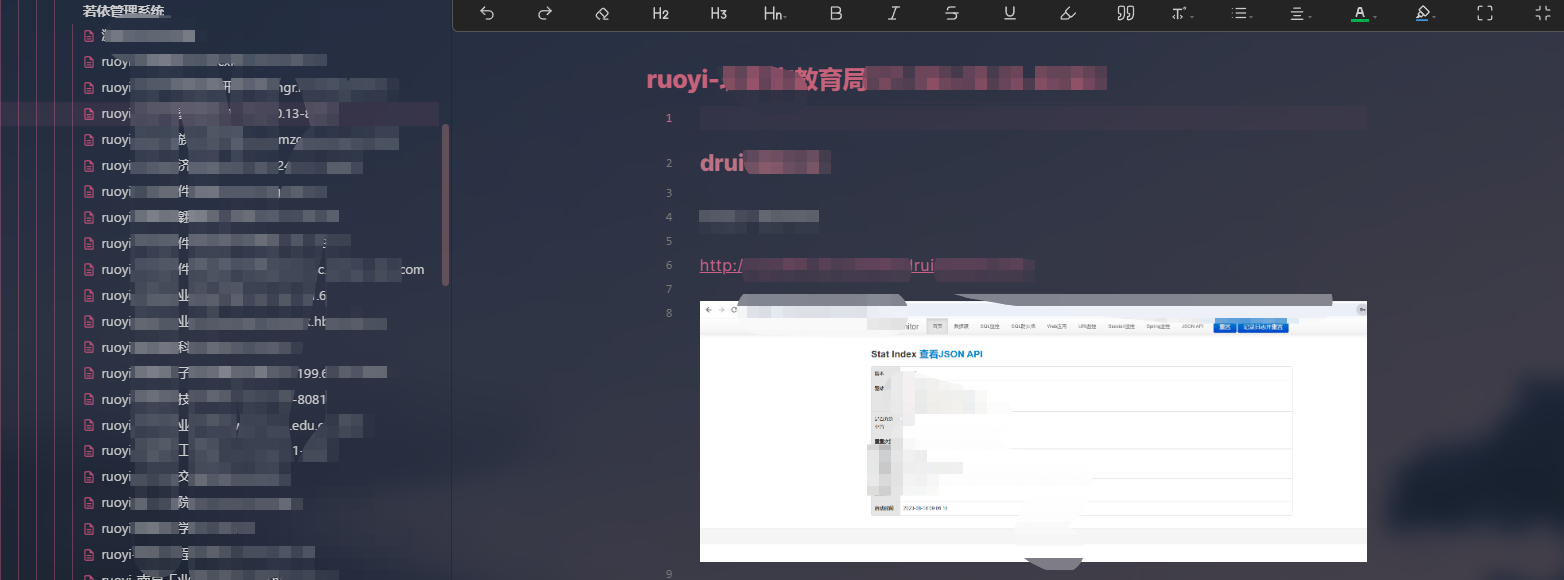Screen dimensions: 1564x580
Task: Open the list style dropdown
Action: coord(1242,13)
